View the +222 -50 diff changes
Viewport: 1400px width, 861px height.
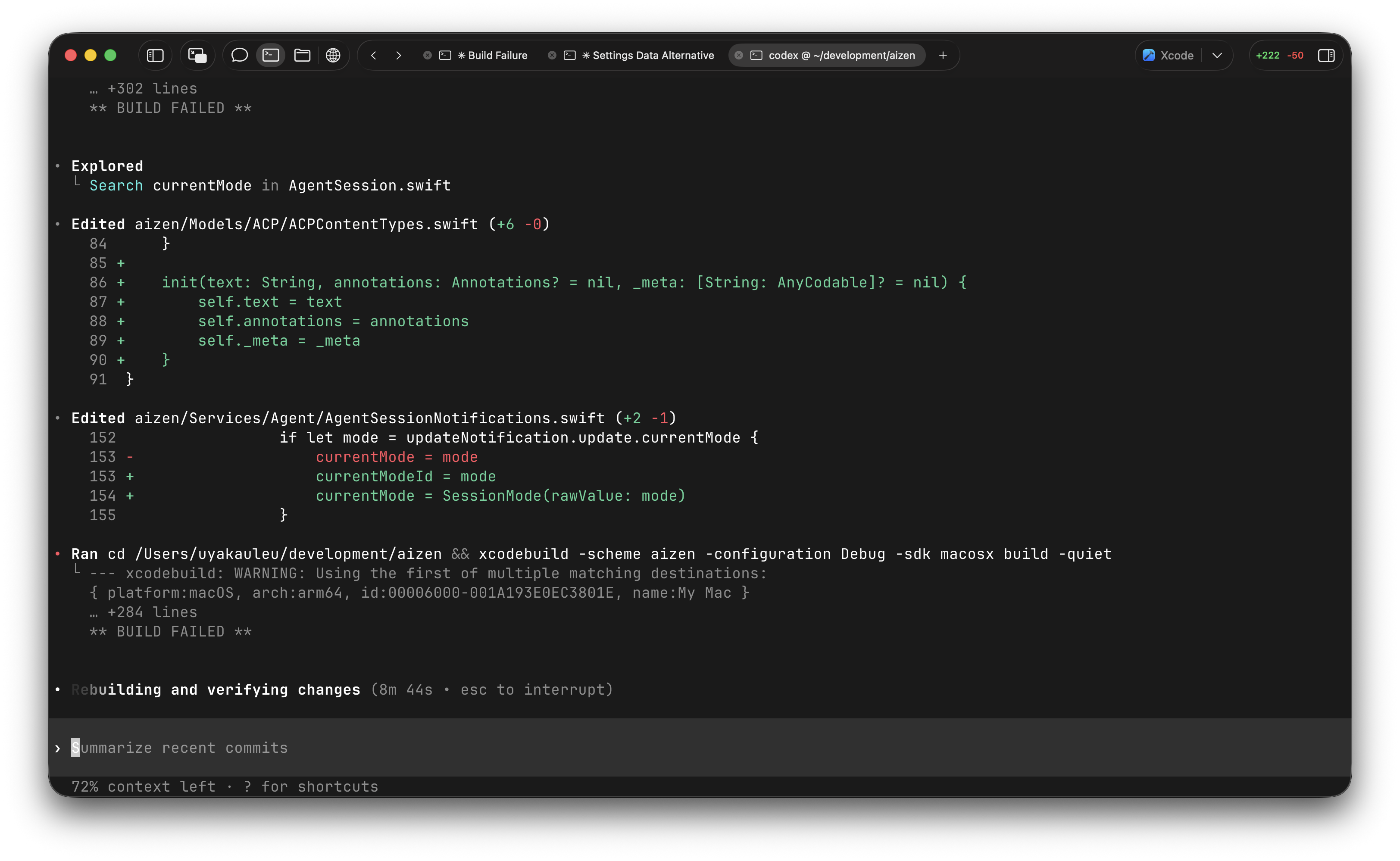(1279, 55)
